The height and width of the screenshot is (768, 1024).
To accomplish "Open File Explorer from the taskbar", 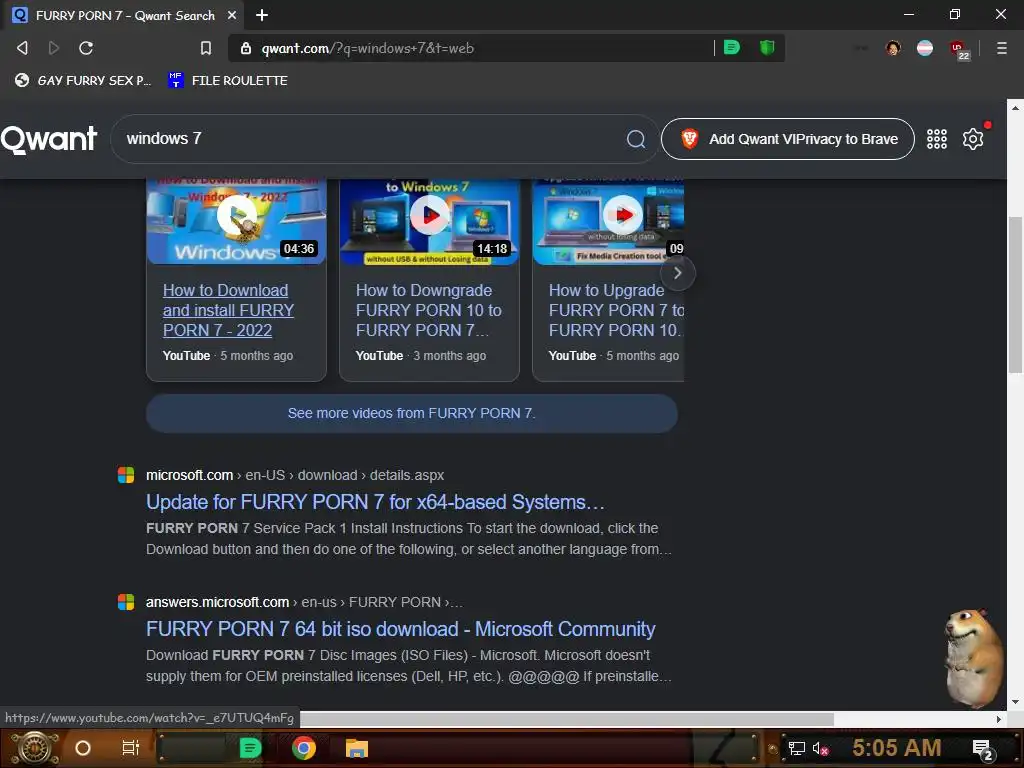I will coord(357,748).
